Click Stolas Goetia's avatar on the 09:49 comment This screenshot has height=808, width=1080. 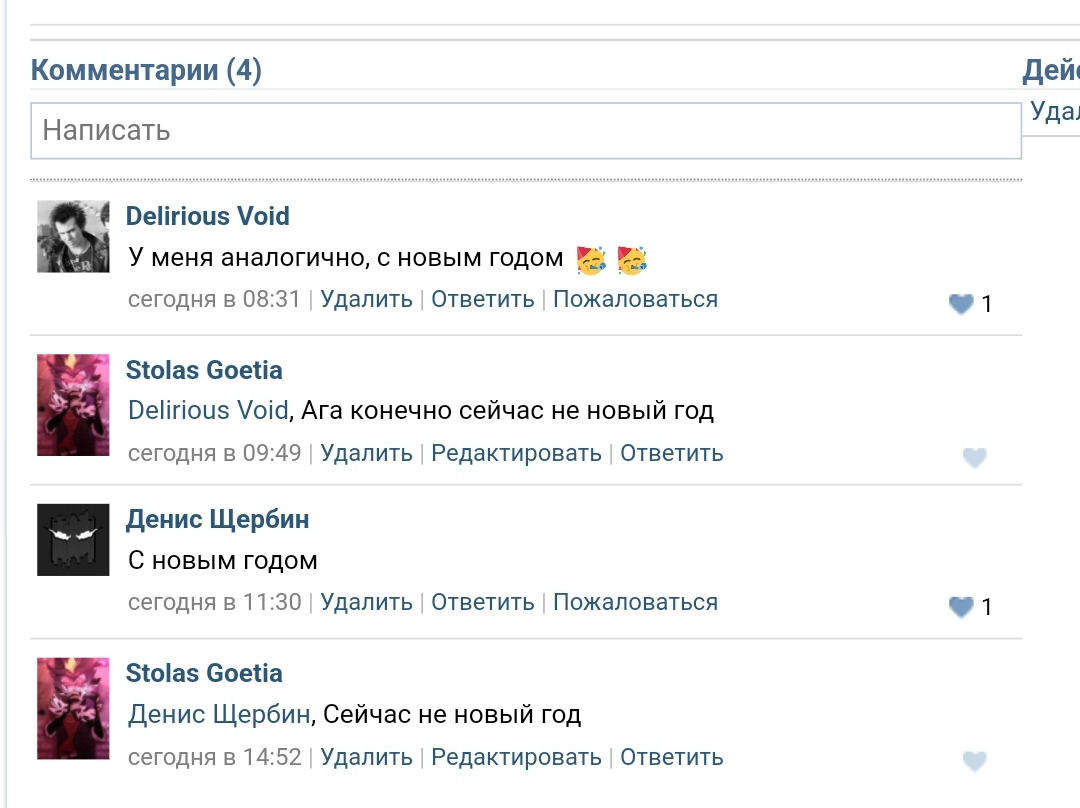tap(73, 405)
